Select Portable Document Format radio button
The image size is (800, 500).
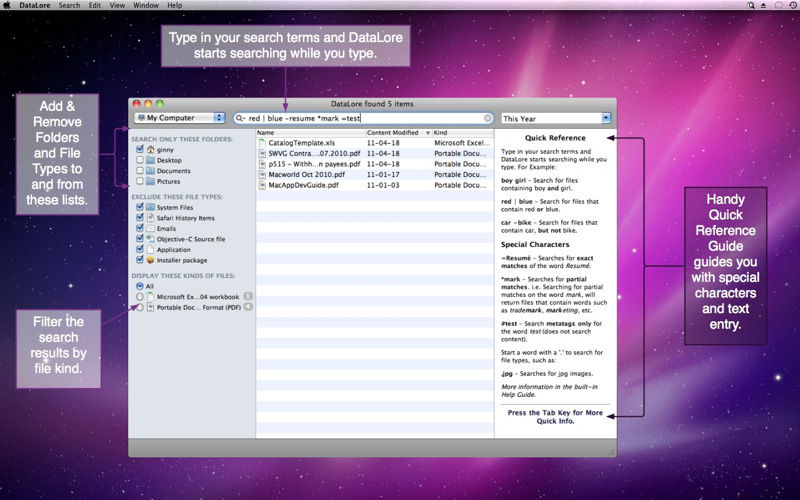click(x=140, y=307)
